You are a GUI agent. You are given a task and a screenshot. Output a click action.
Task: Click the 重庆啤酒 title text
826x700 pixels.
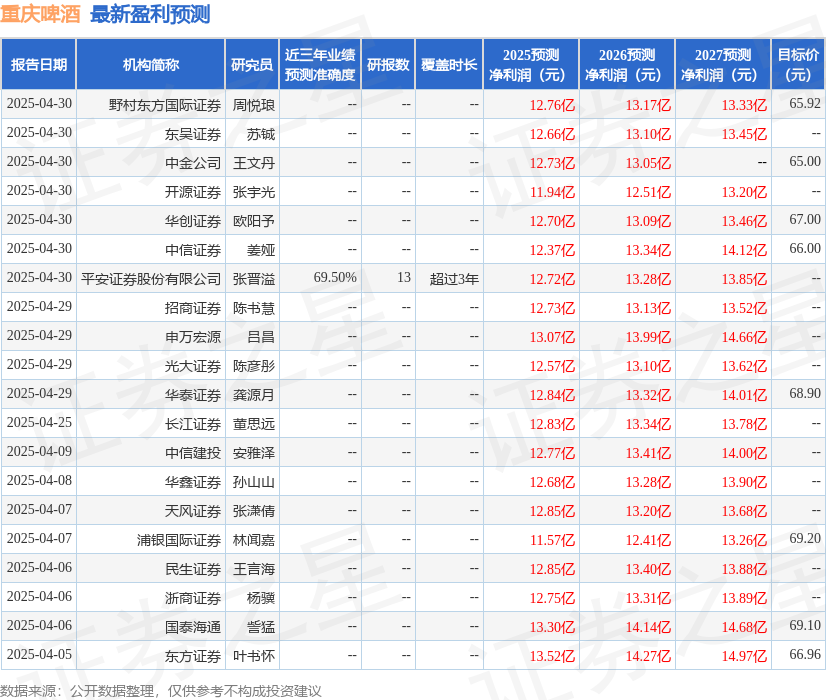(40, 14)
